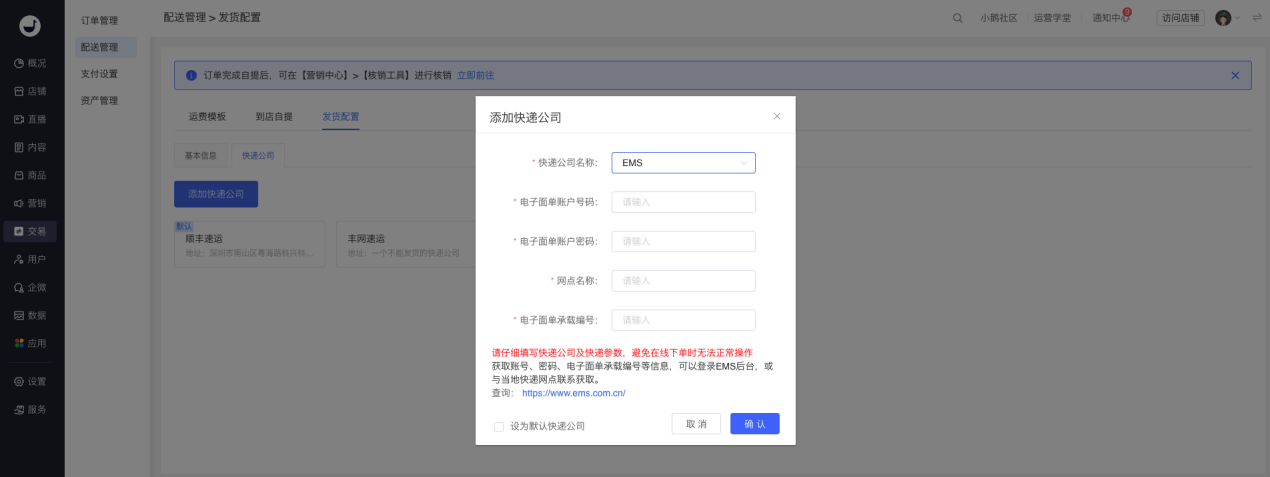Select 交易 trade section in sidebar

point(29,231)
